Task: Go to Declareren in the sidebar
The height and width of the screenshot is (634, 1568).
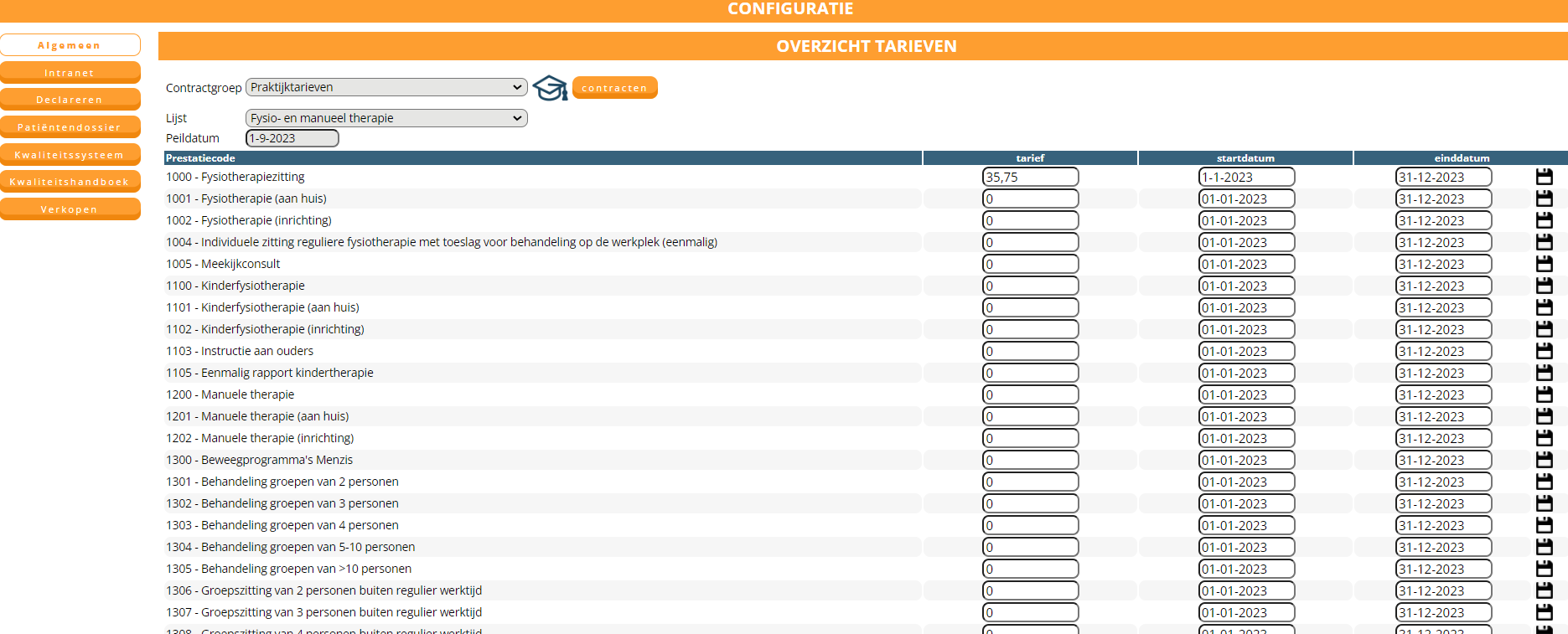Action: 70,100
